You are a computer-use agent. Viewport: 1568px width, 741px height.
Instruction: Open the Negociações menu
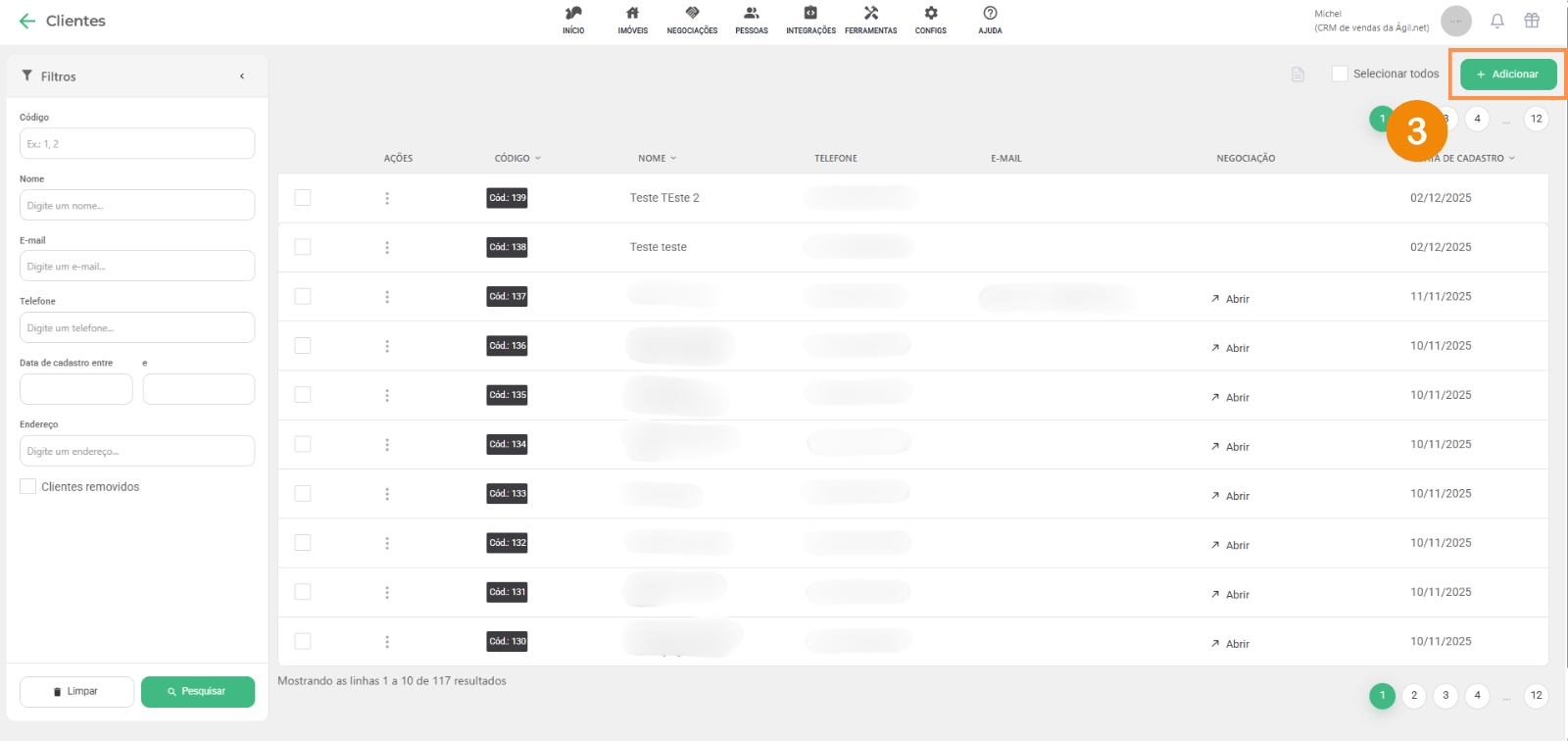click(692, 20)
